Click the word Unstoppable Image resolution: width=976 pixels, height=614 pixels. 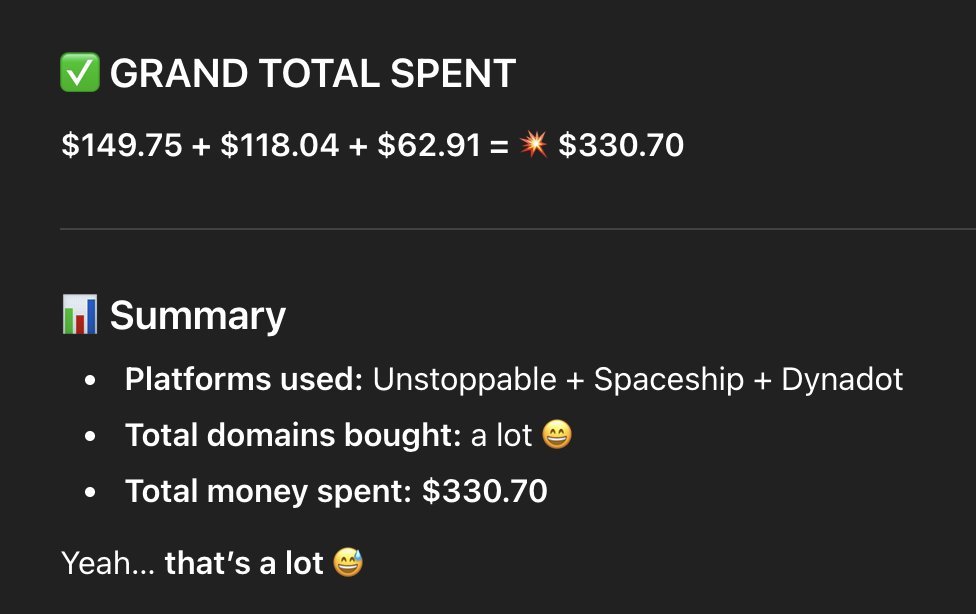click(x=464, y=380)
